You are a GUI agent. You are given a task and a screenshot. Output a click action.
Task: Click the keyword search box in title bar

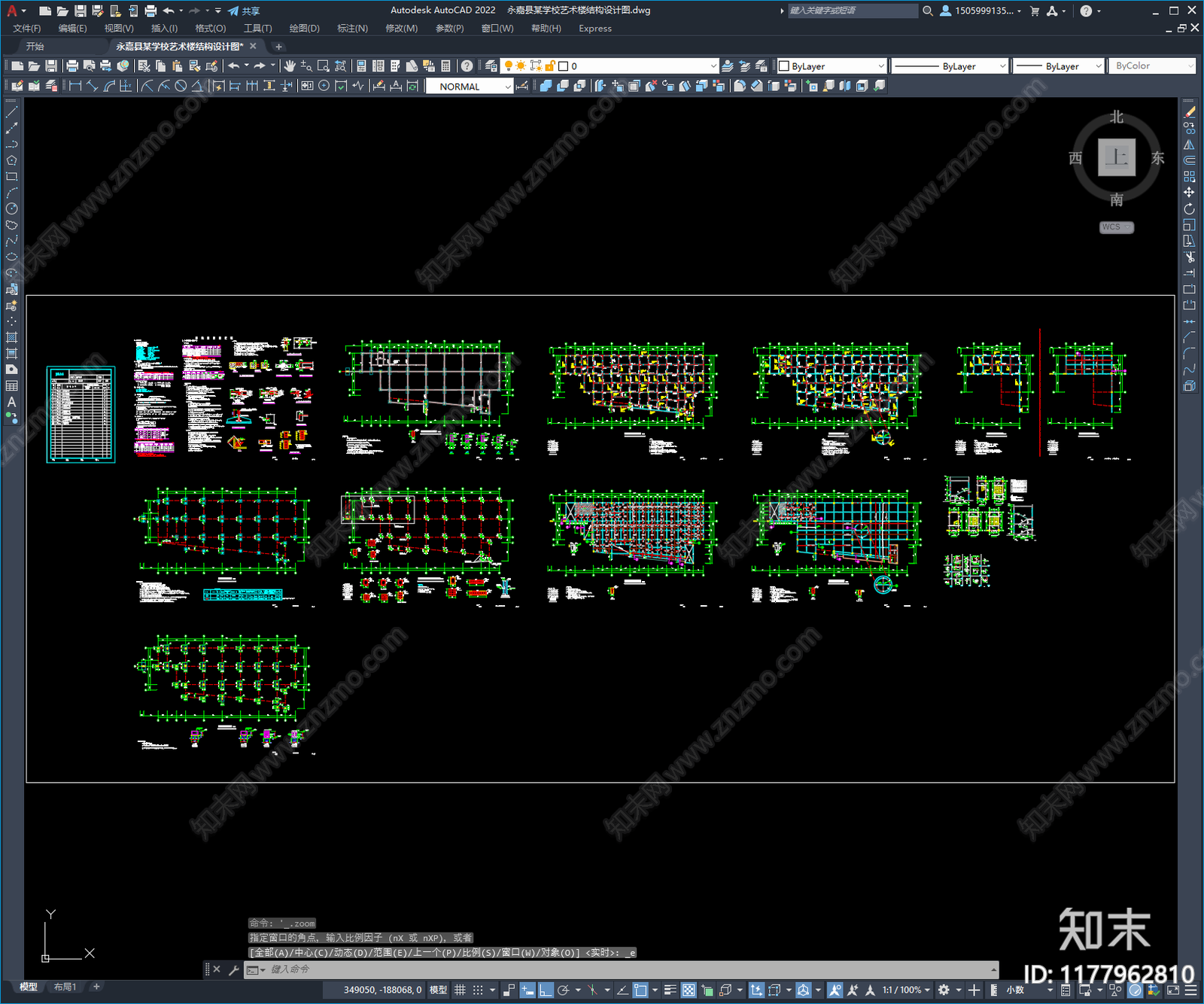pyautogui.click(x=853, y=11)
